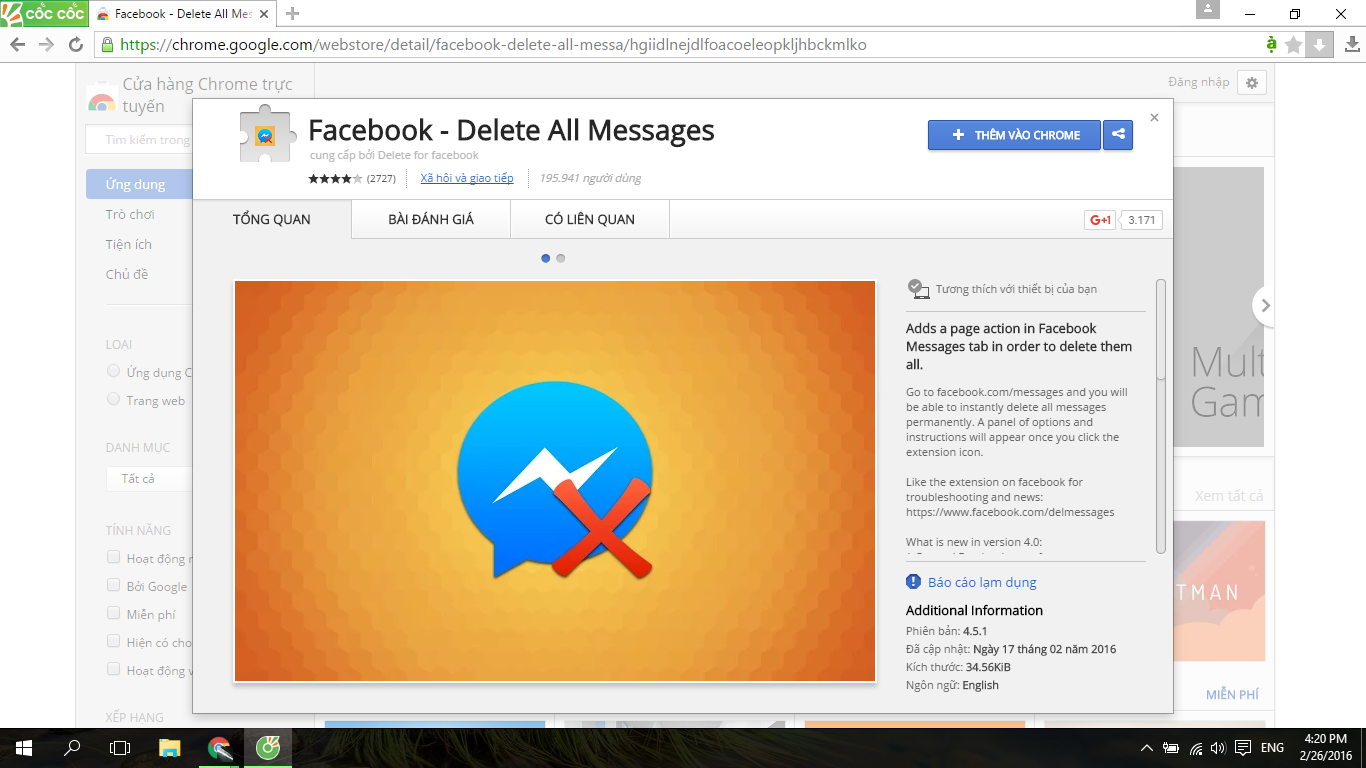Click ENG language indicator in tray
1366x768 pixels.
pyautogui.click(x=1272, y=748)
